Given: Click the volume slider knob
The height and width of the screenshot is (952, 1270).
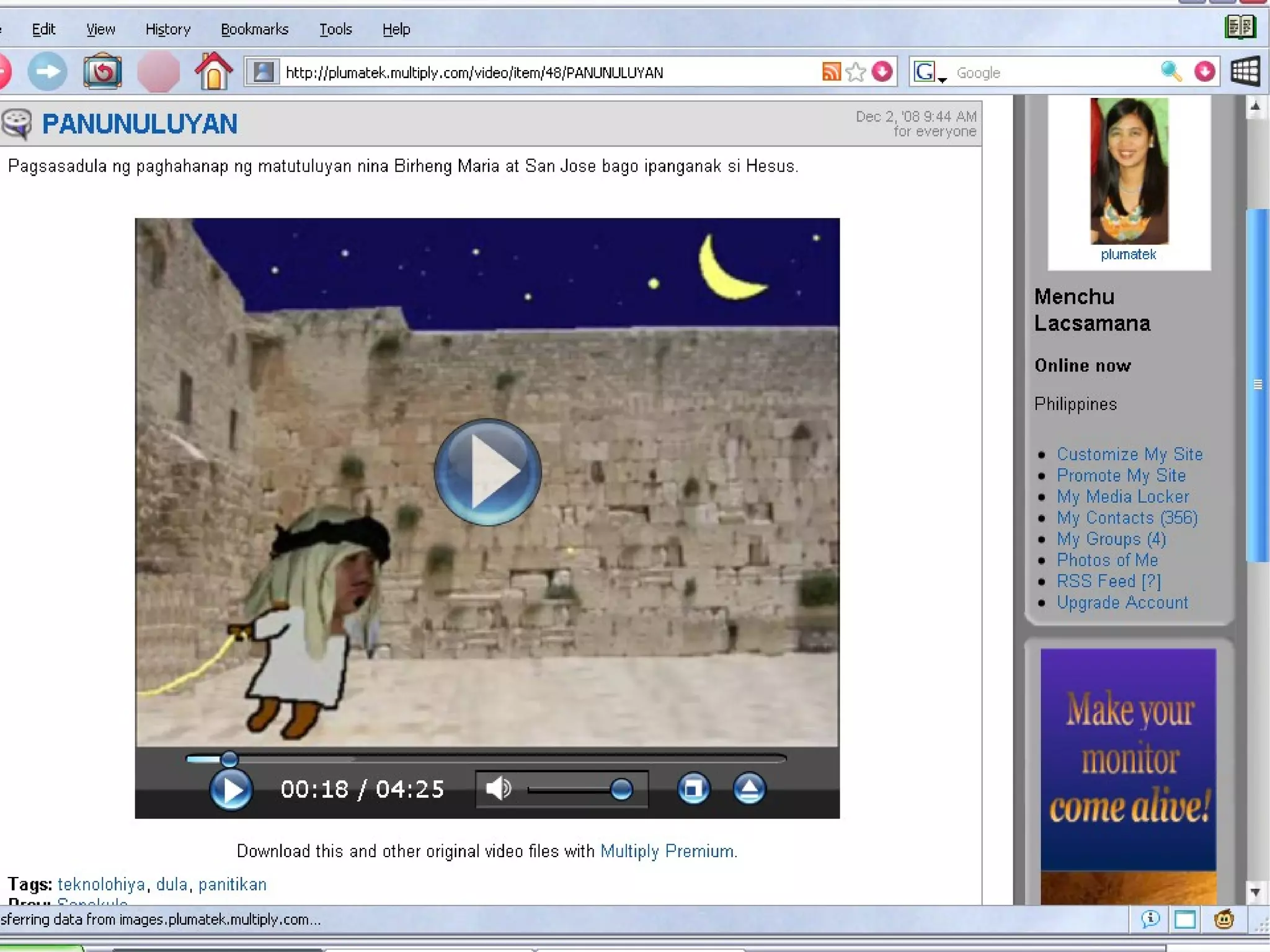Looking at the screenshot, I should click(x=621, y=789).
